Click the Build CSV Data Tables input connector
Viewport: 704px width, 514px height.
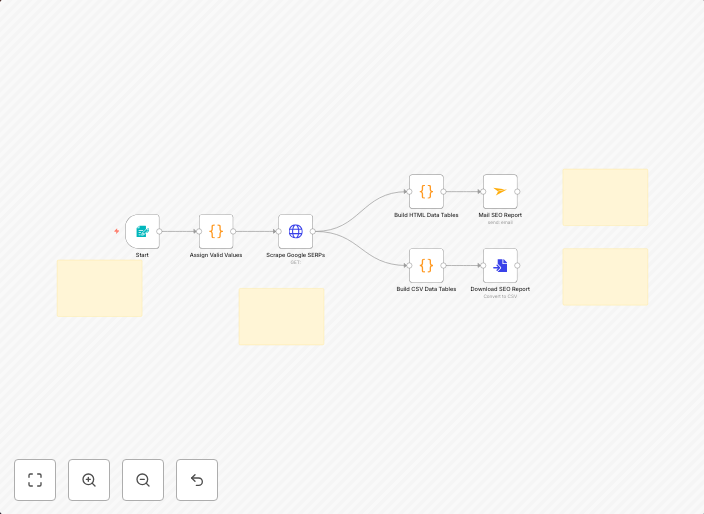(x=409, y=265)
